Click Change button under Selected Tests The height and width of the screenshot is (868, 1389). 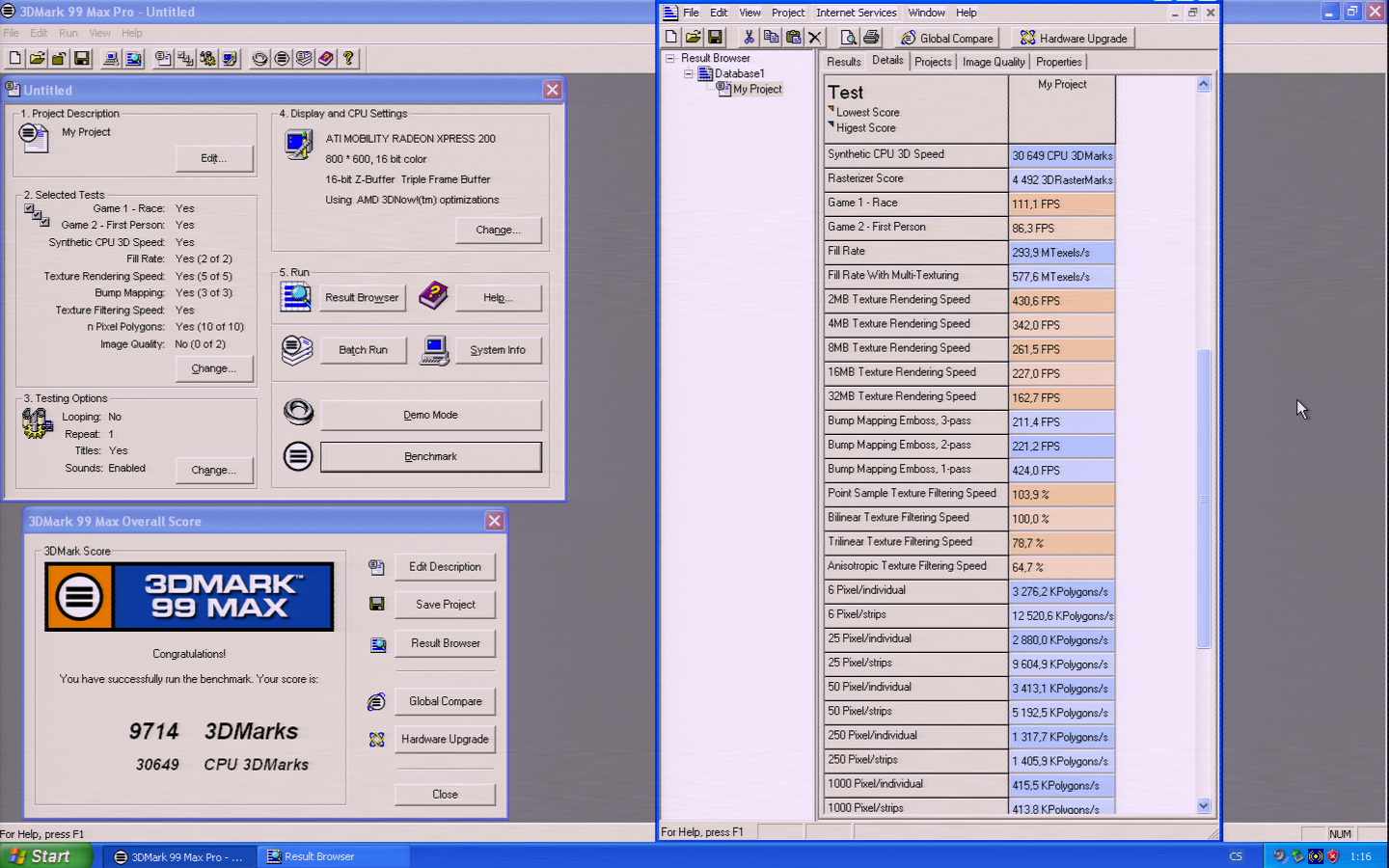214,368
